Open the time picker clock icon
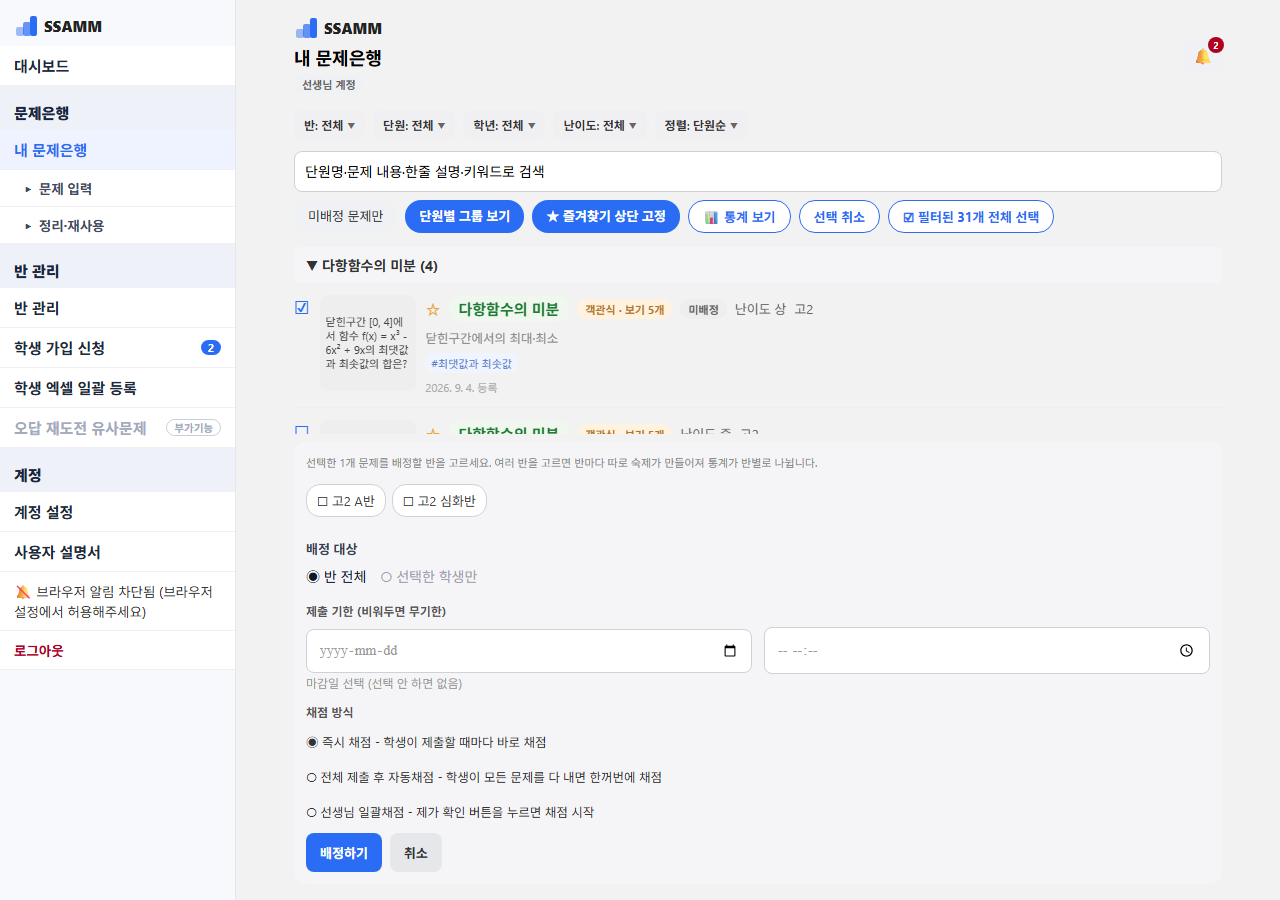Viewport: 1280px width, 900px height. click(1186, 650)
